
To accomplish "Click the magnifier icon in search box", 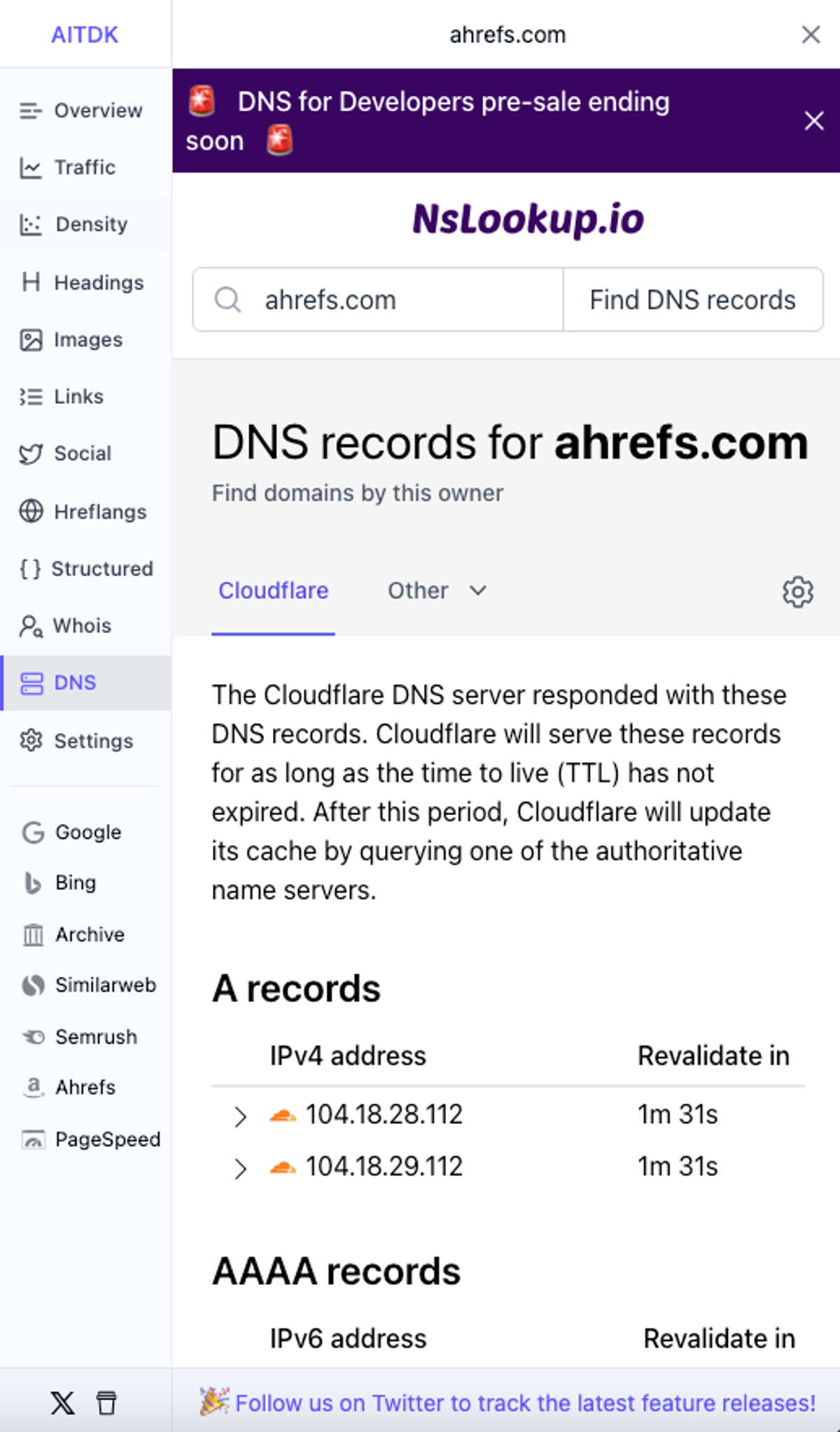I will 227,300.
